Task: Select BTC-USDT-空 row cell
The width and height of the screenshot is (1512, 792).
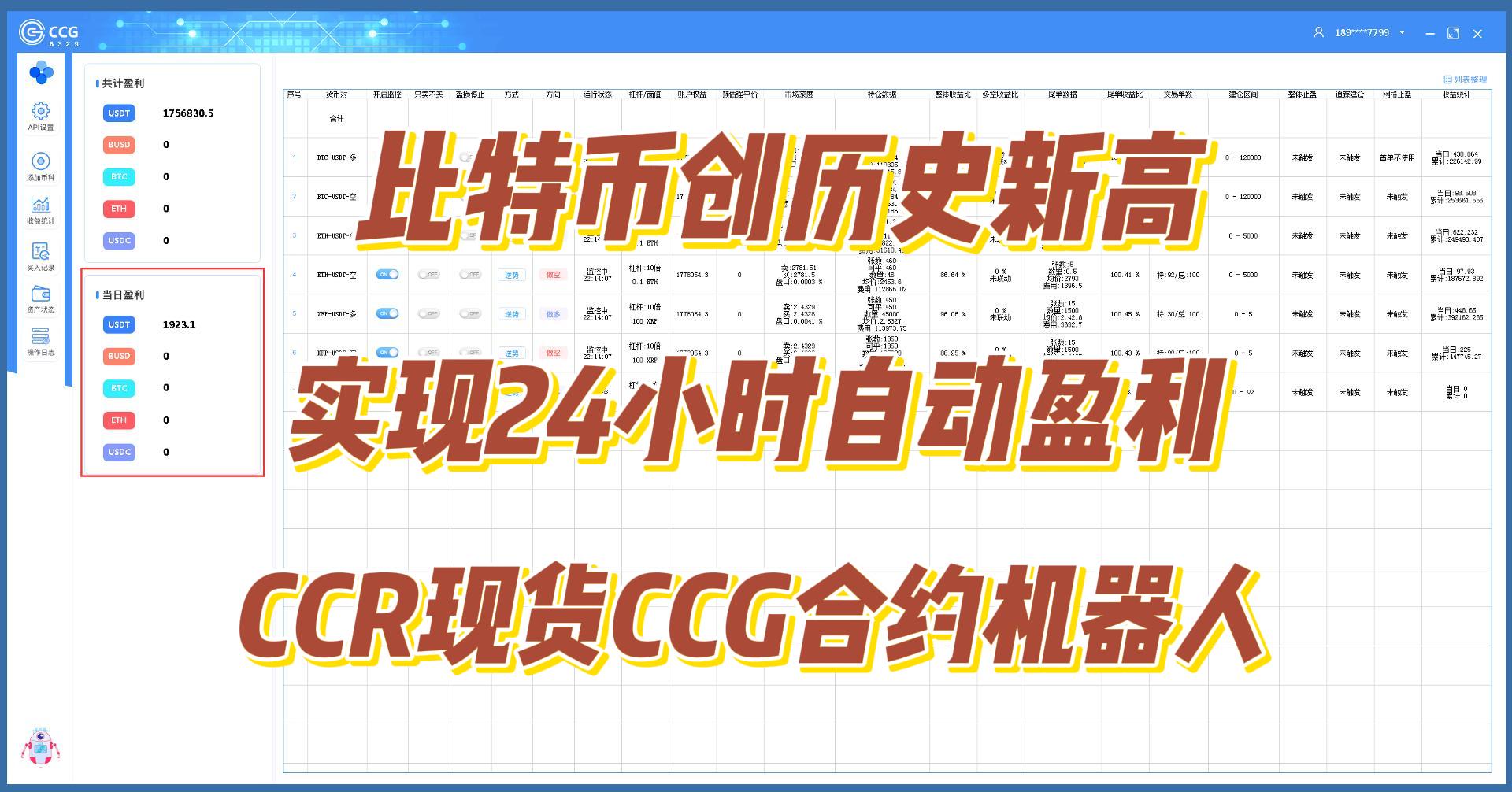Action: click(337, 197)
